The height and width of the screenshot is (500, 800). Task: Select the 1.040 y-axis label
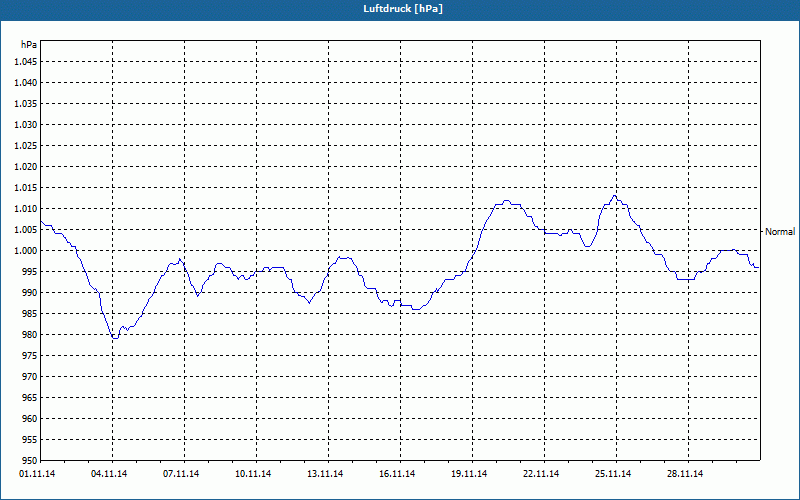26,83
